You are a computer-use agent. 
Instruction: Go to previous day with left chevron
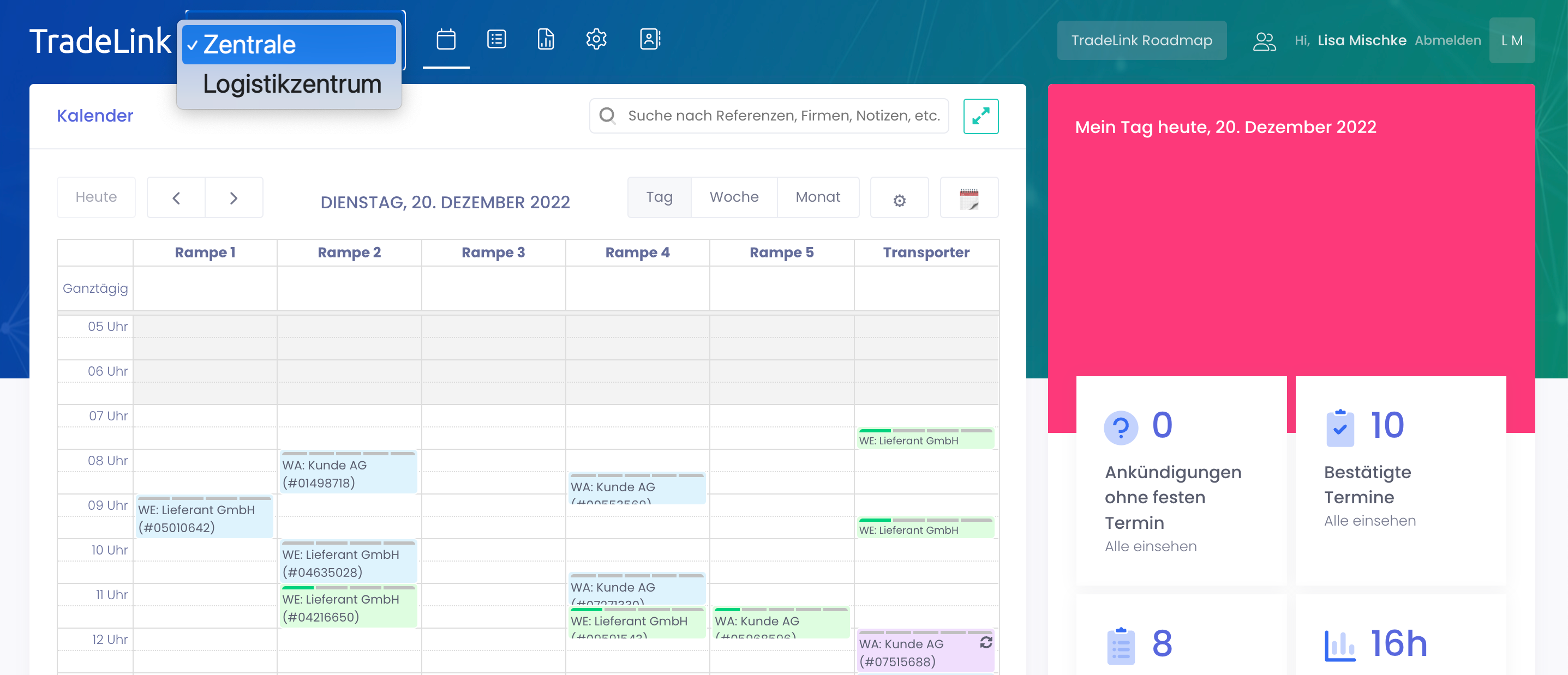point(177,198)
